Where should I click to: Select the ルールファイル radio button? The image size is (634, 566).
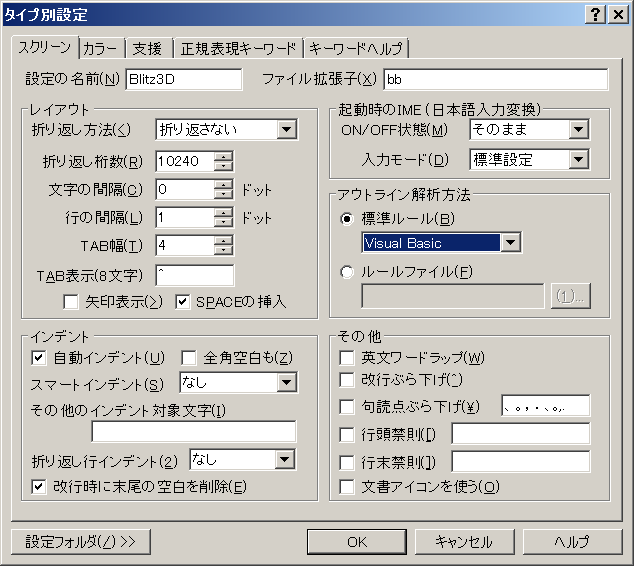point(347,270)
